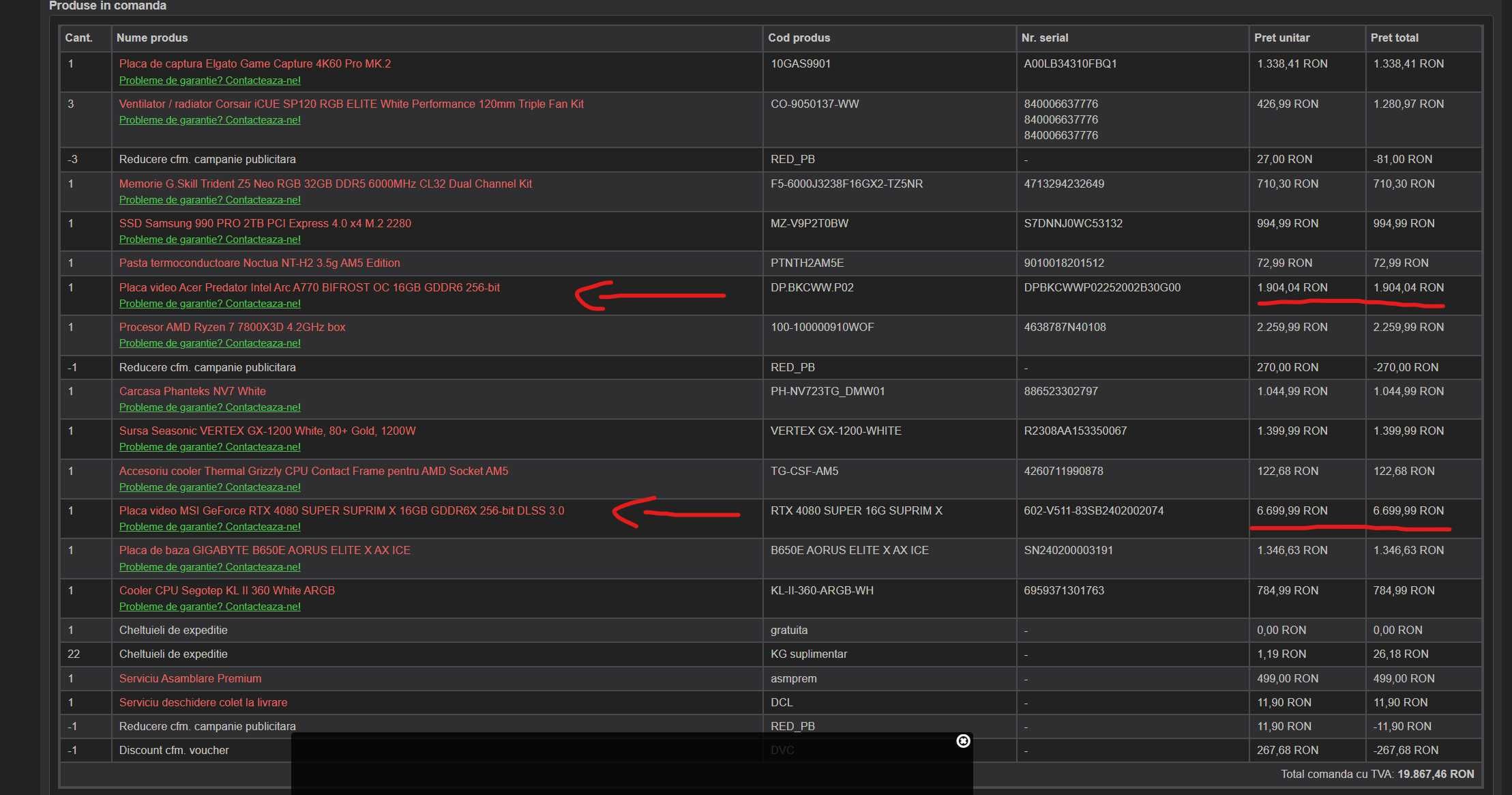This screenshot has height=795, width=1512.
Task: Select the -81,00 RON discount total
Action: (x=1403, y=160)
